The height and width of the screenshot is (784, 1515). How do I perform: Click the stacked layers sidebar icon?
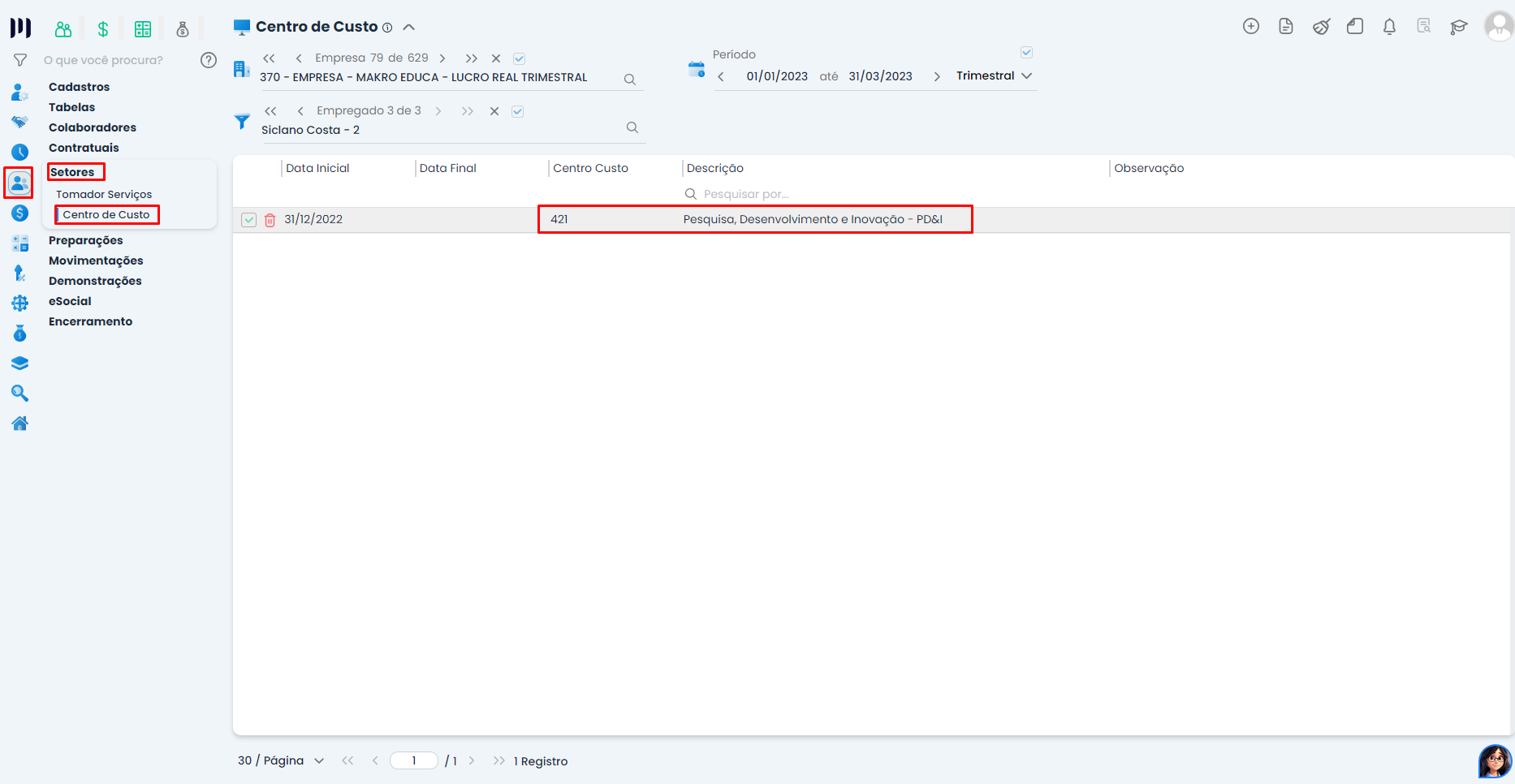(x=19, y=363)
